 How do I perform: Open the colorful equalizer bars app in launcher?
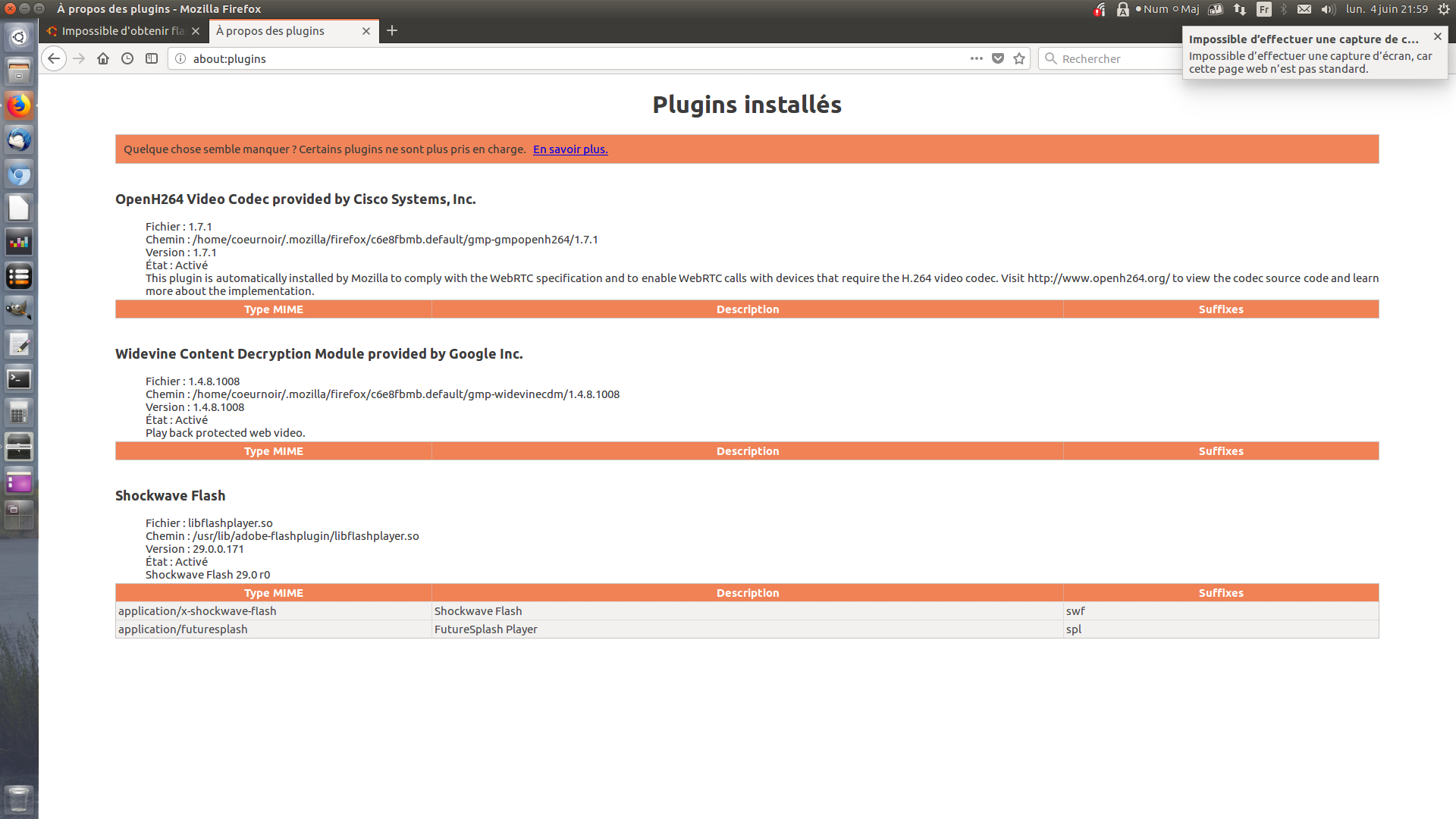(x=19, y=243)
